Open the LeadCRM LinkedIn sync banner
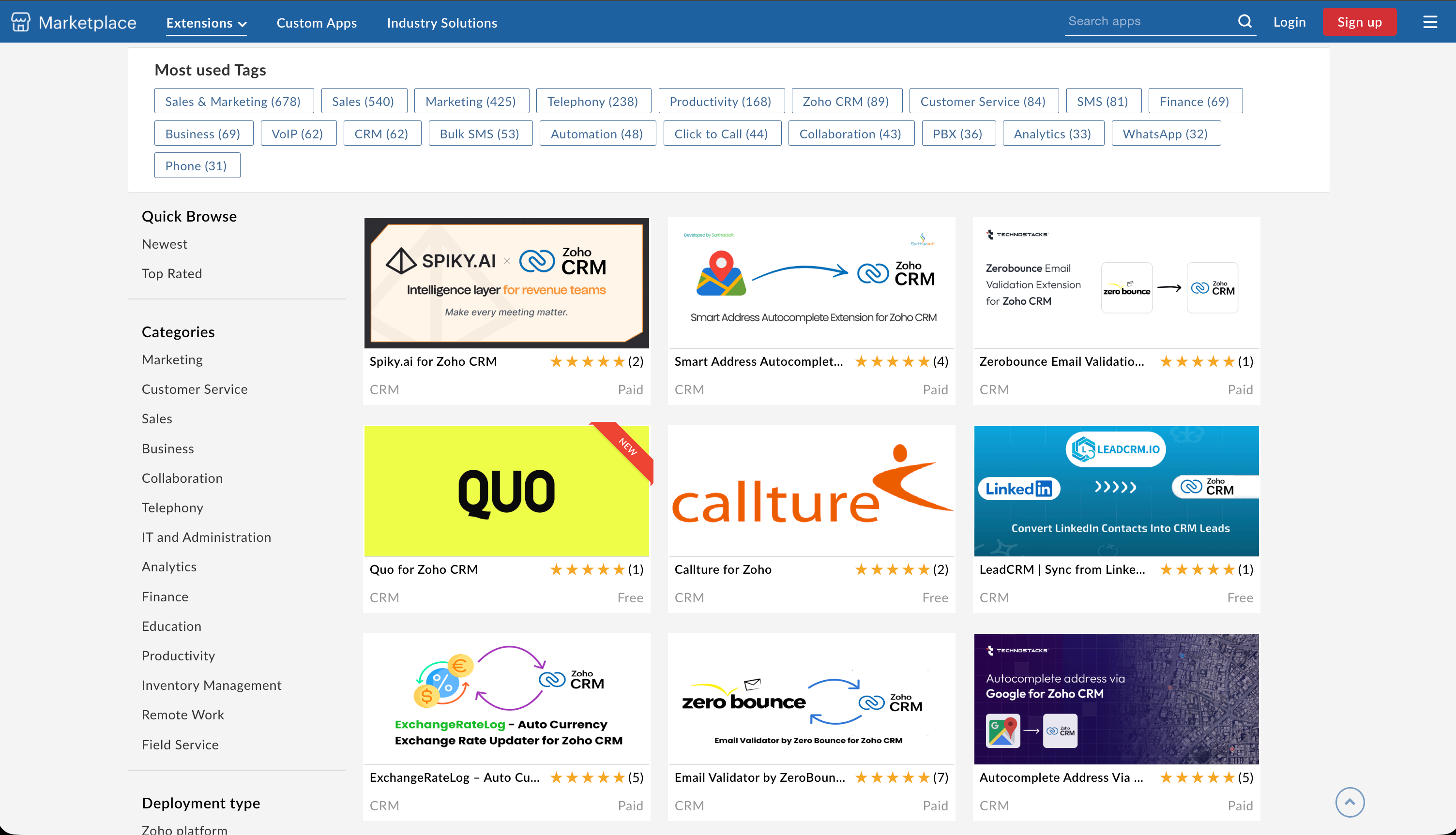1456x835 pixels. point(1116,491)
